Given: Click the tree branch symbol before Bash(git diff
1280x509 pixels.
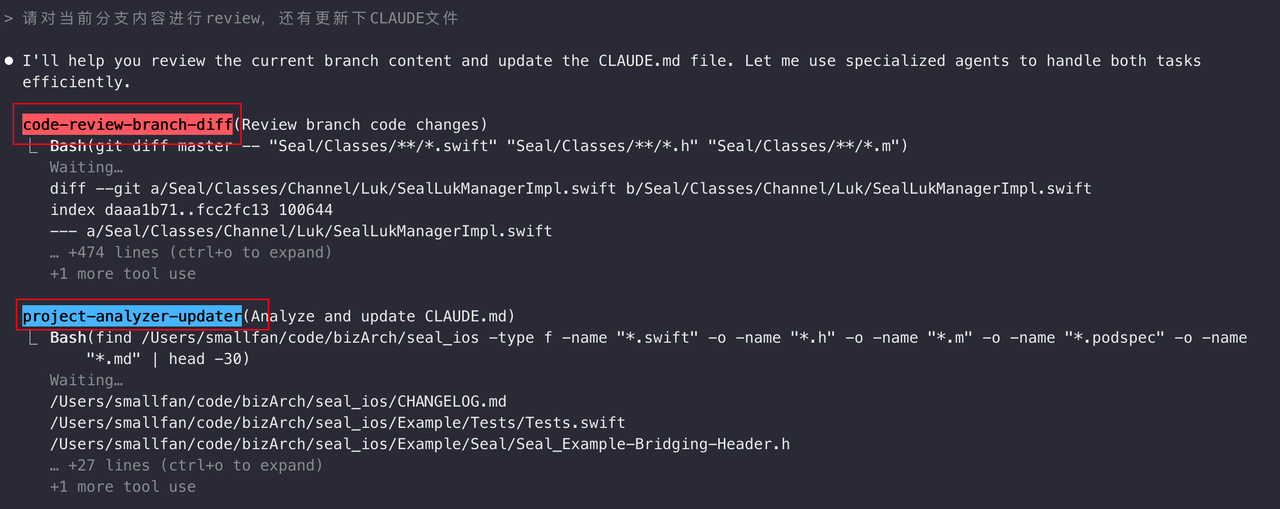Looking at the screenshot, I should click(33, 146).
